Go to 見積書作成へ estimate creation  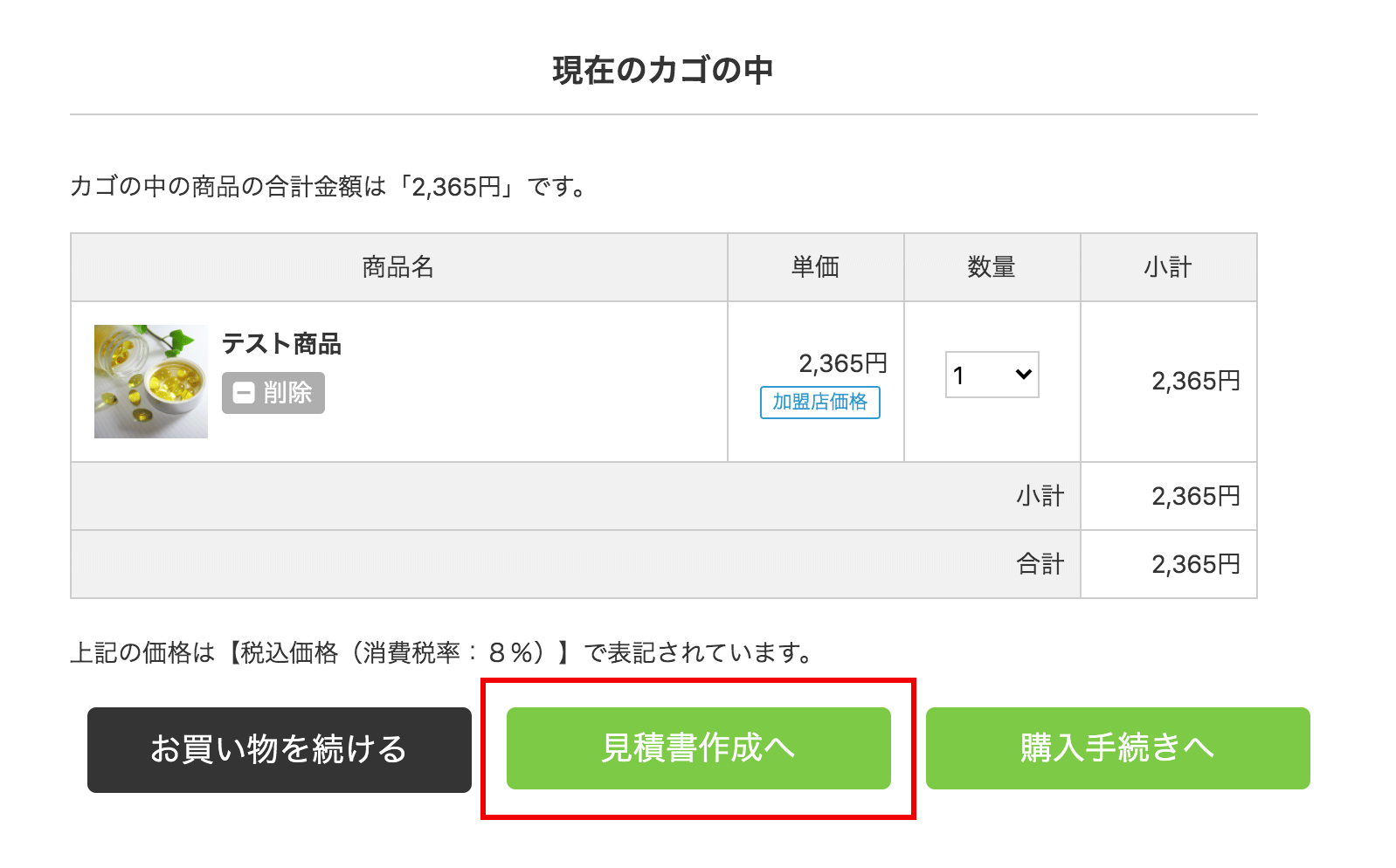pos(698,748)
